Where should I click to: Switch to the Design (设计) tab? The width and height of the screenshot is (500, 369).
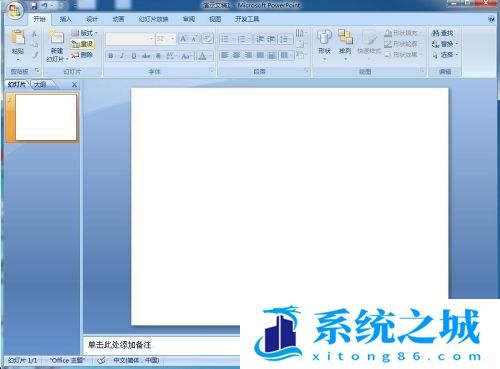[92, 19]
